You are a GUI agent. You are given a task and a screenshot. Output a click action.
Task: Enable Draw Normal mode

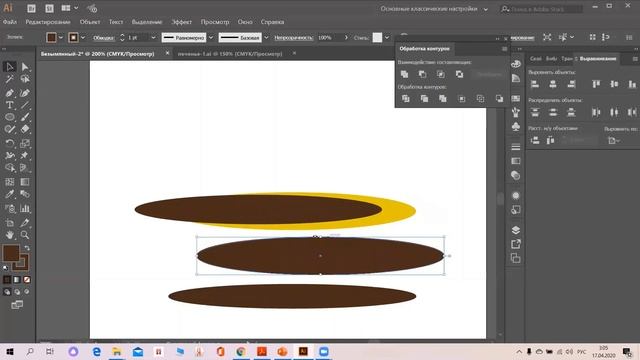pyautogui.click(x=7, y=292)
